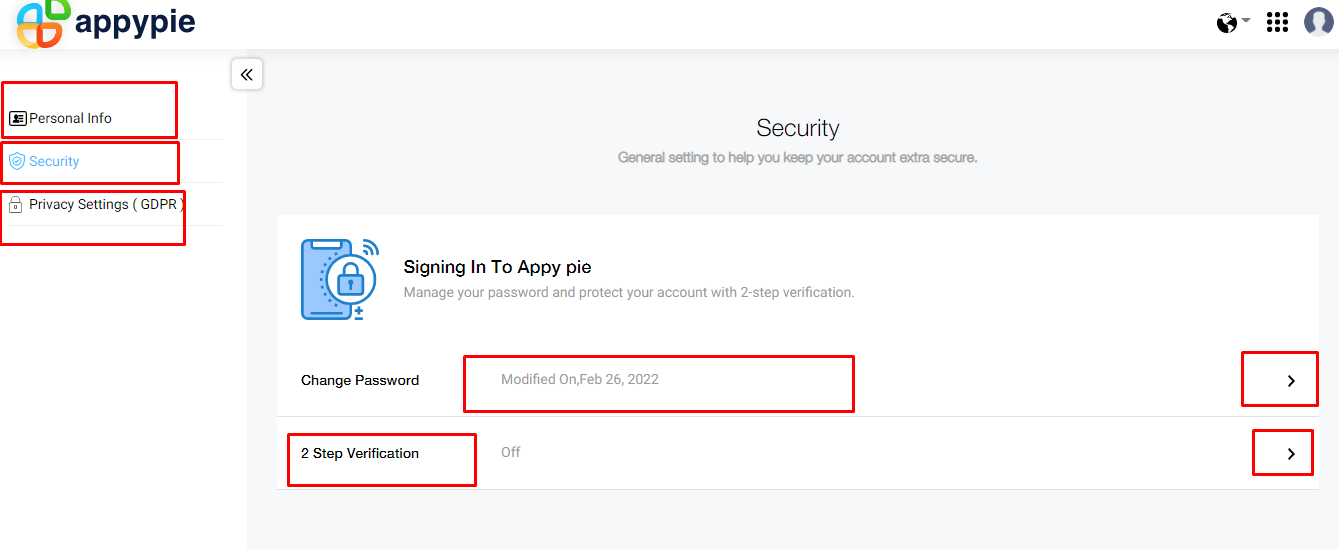The image size is (1339, 549).
Task: Expand 2 Step Verification with its arrow
Action: (x=1290, y=453)
